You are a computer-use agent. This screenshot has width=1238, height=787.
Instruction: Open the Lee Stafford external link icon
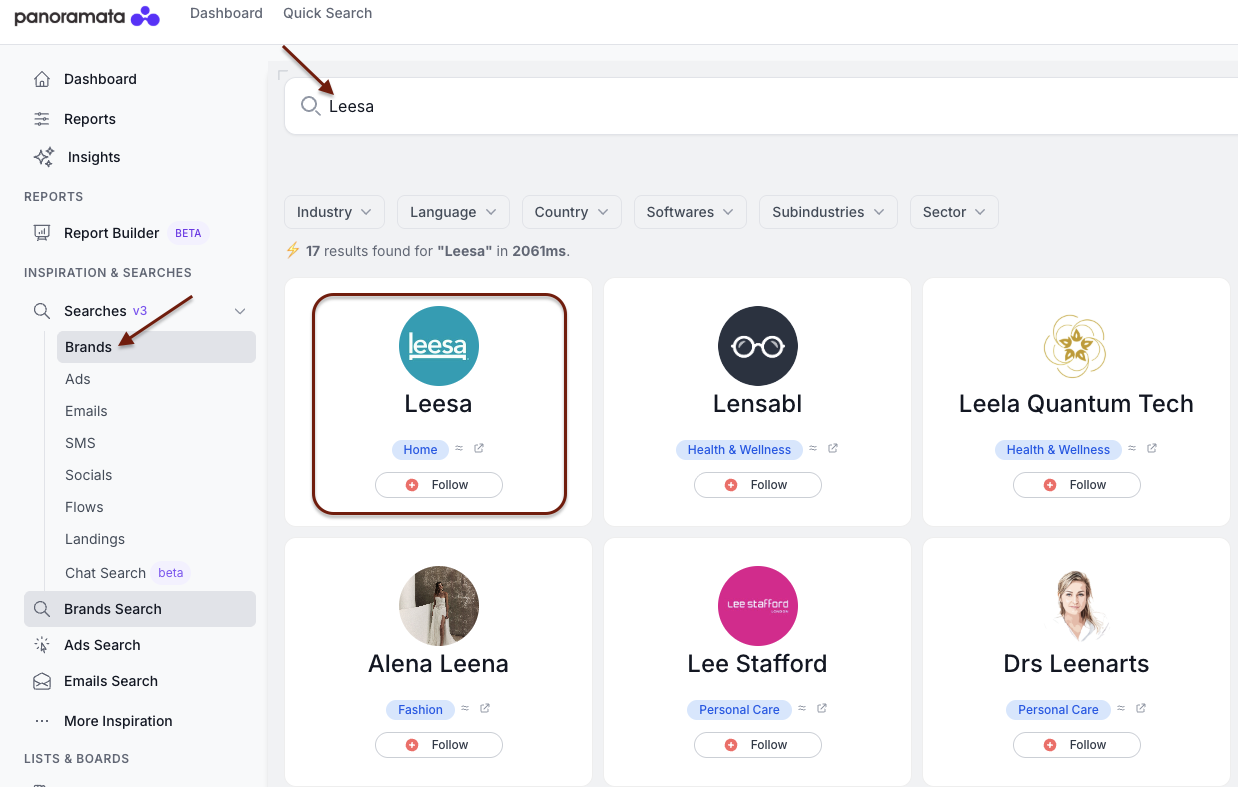pos(822,708)
